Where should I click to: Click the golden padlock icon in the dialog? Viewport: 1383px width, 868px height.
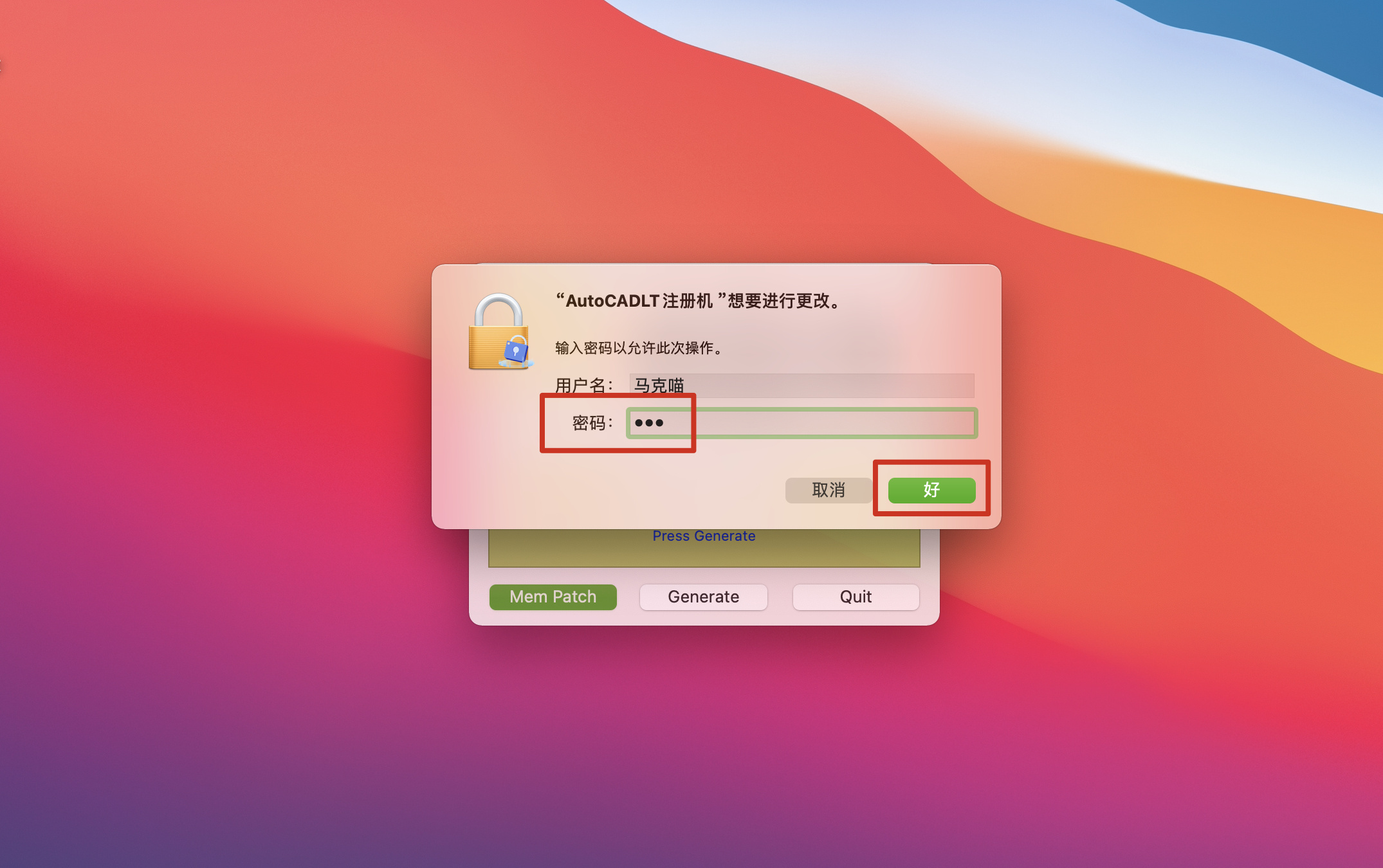tap(500, 332)
